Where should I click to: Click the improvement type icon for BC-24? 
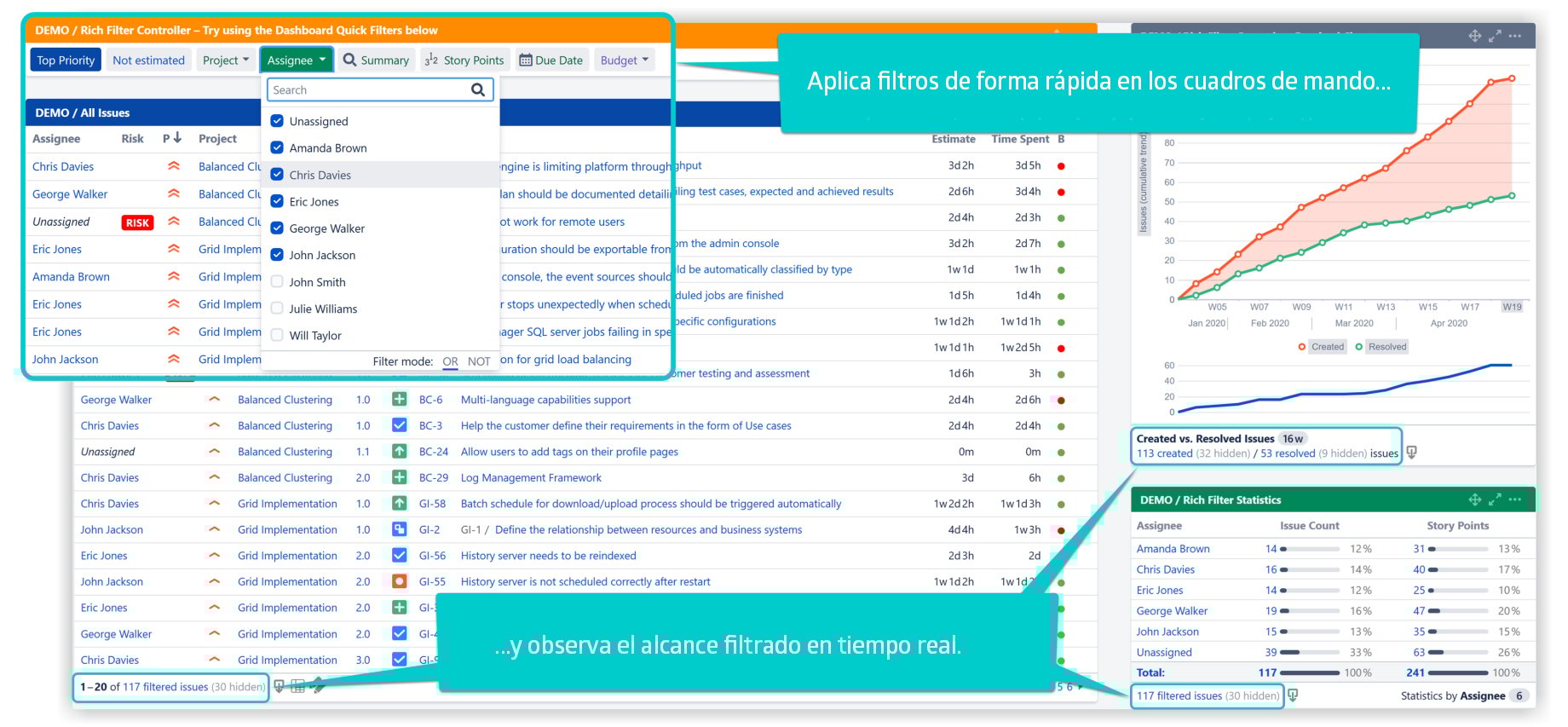[x=399, y=451]
